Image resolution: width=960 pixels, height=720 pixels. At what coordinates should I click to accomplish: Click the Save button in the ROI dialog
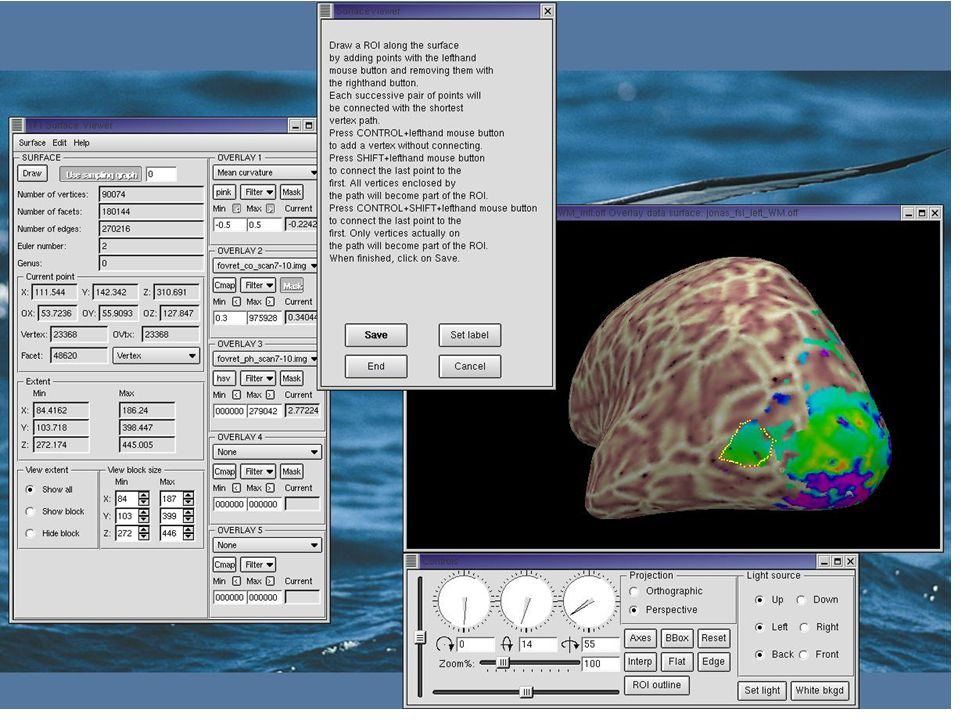(376, 335)
